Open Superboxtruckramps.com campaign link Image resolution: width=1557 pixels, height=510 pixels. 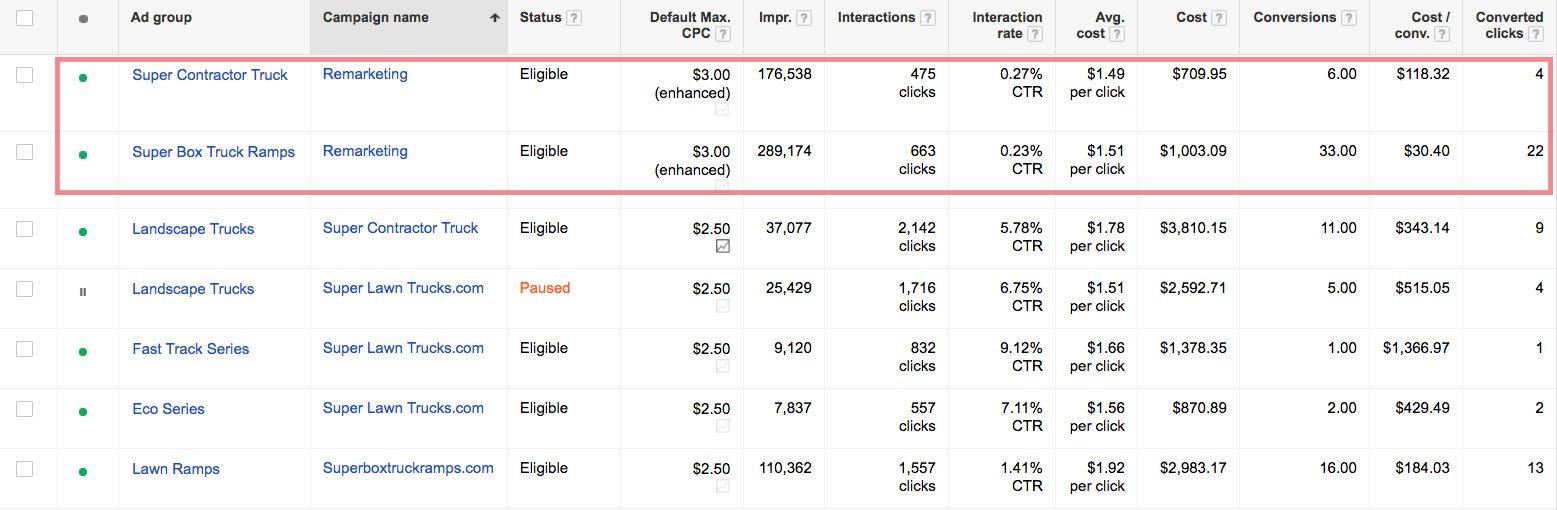click(x=408, y=468)
